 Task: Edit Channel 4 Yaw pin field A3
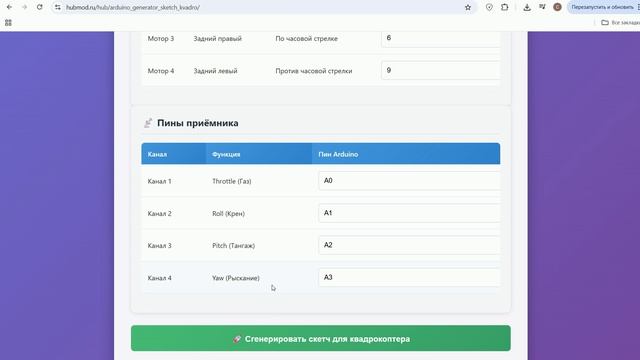click(x=409, y=278)
